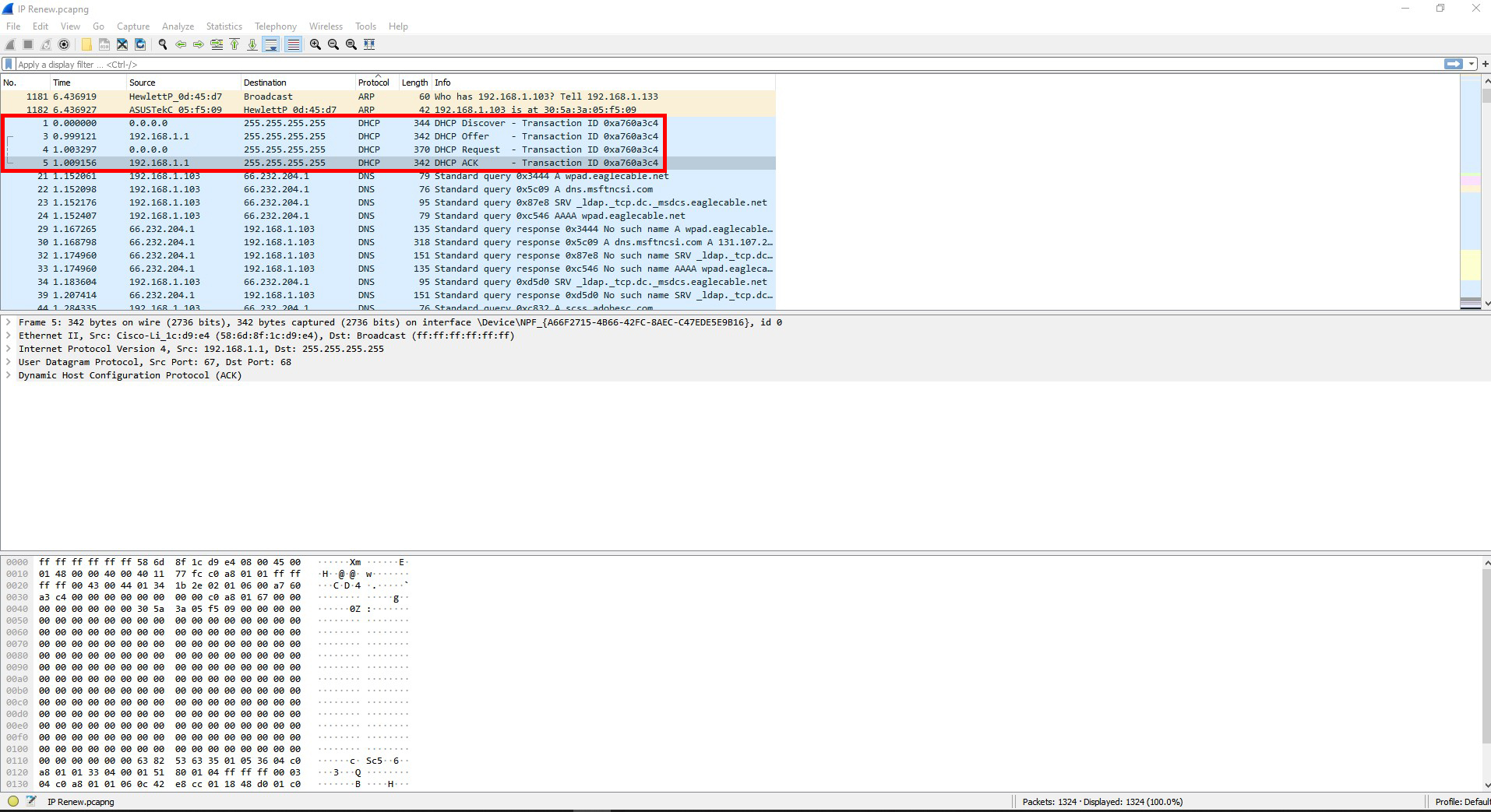Open the display filter history dropdown arrow
Viewport: 1491px width, 812px height.
click(x=1472, y=65)
